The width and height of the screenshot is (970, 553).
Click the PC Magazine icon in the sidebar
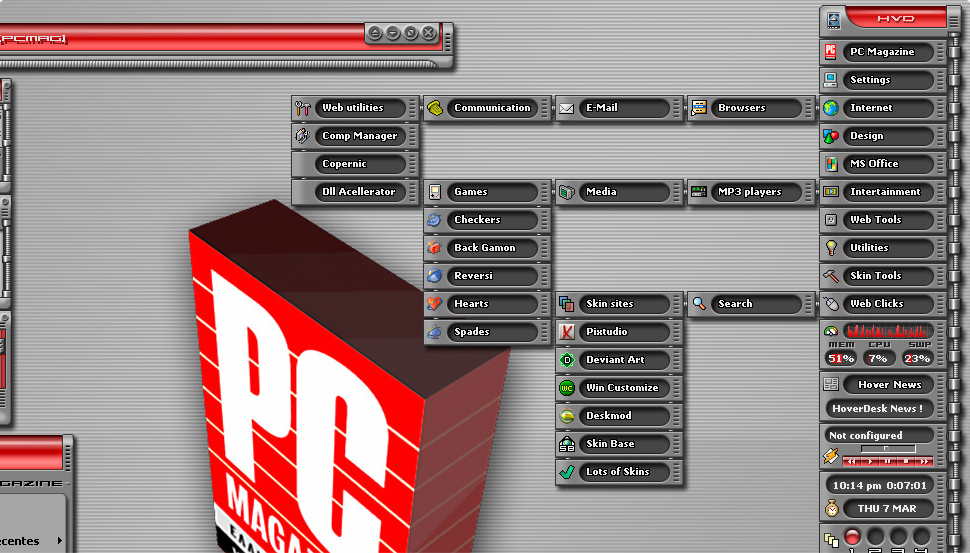[830, 52]
